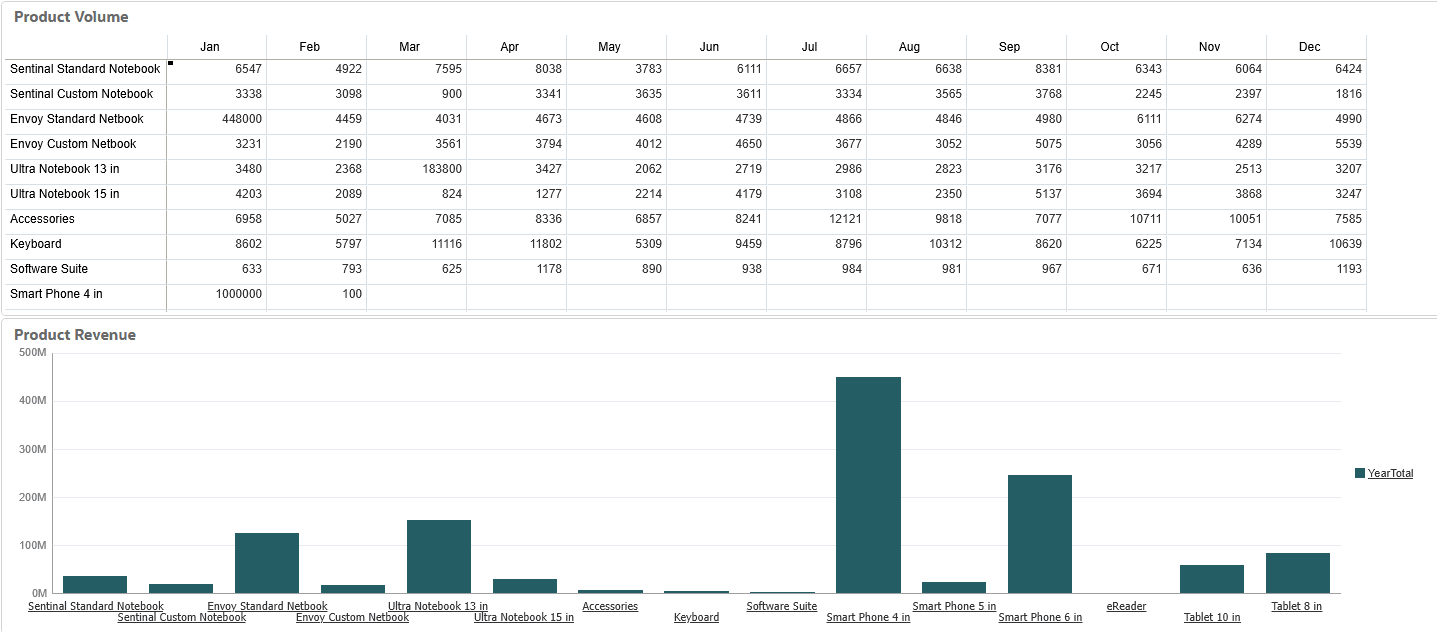Click the Accessories link below the chart

610,606
